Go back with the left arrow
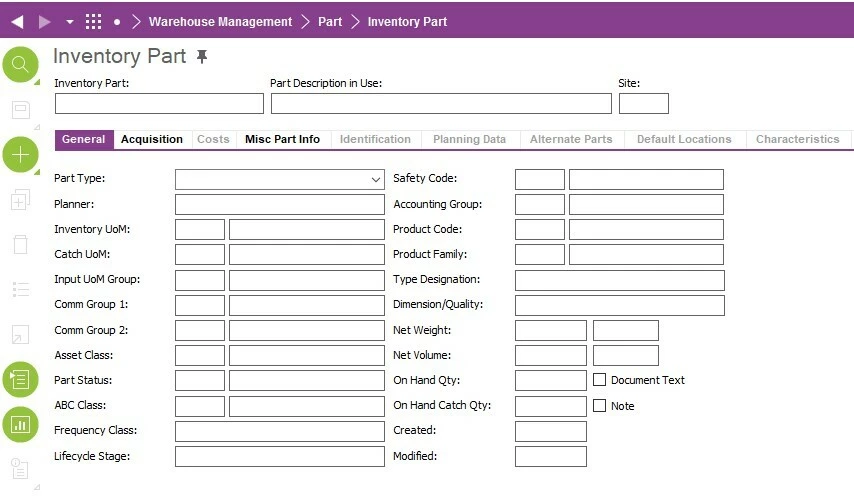Image resolution: width=854 pixels, height=498 pixels. pos(17,21)
